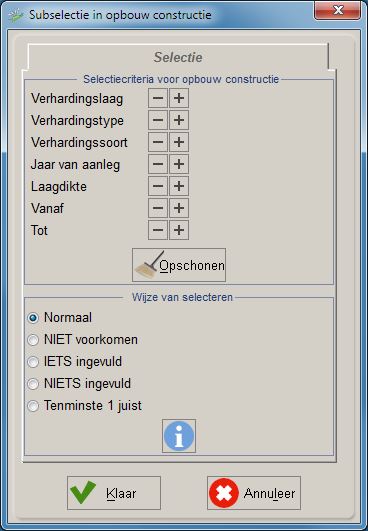Select the Normaal radio option
The image size is (368, 531).
click(33, 318)
